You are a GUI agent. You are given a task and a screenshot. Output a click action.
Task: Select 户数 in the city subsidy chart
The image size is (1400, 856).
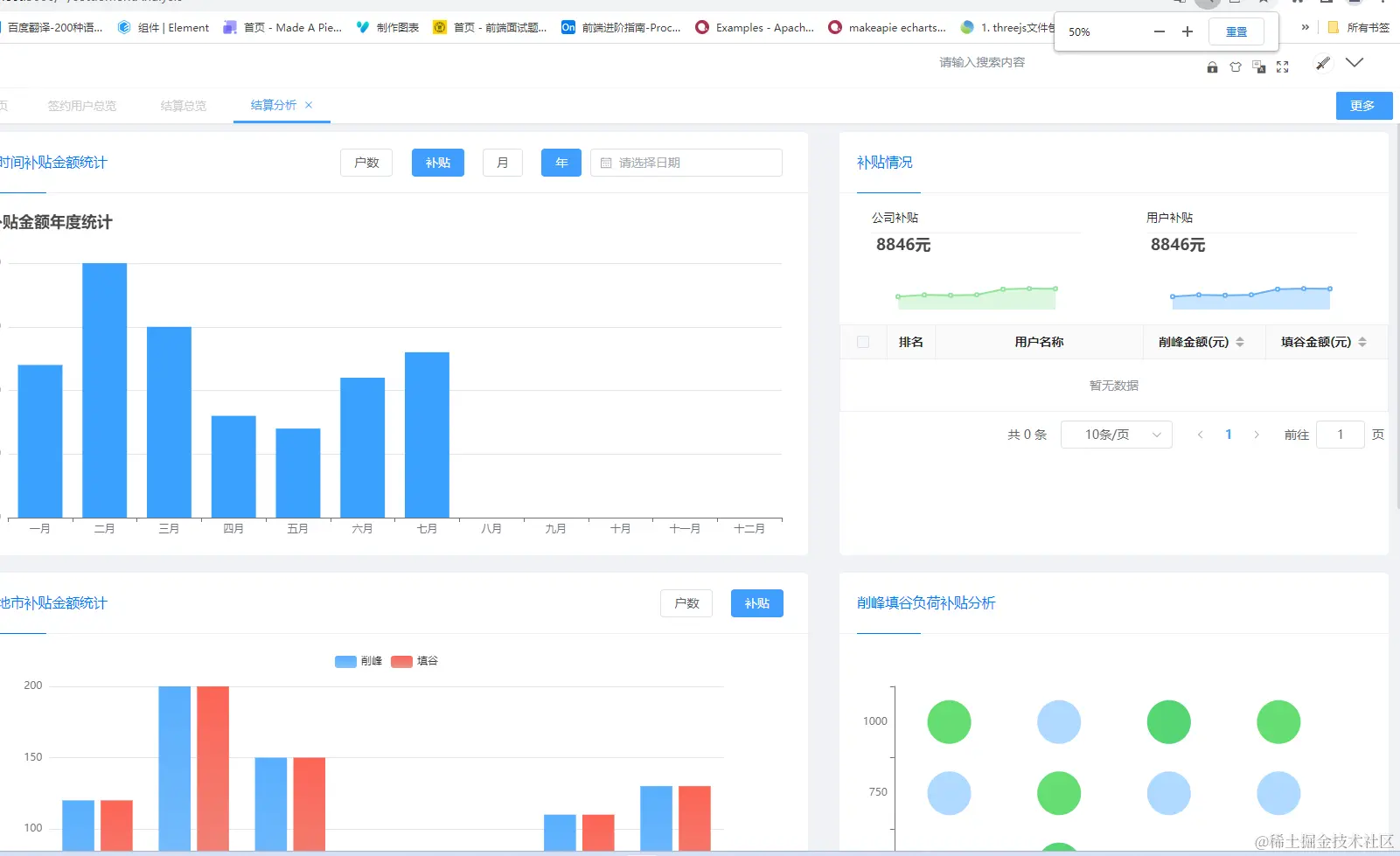(686, 603)
